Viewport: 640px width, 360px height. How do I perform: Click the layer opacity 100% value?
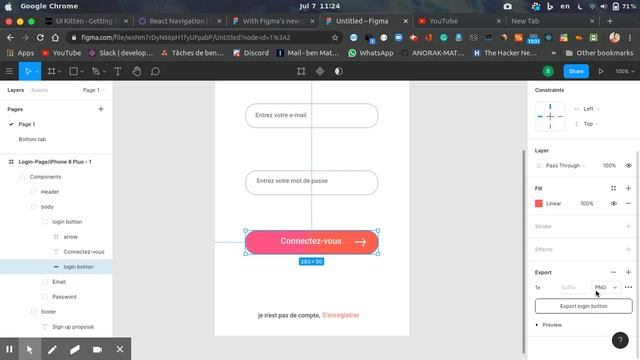click(609, 165)
